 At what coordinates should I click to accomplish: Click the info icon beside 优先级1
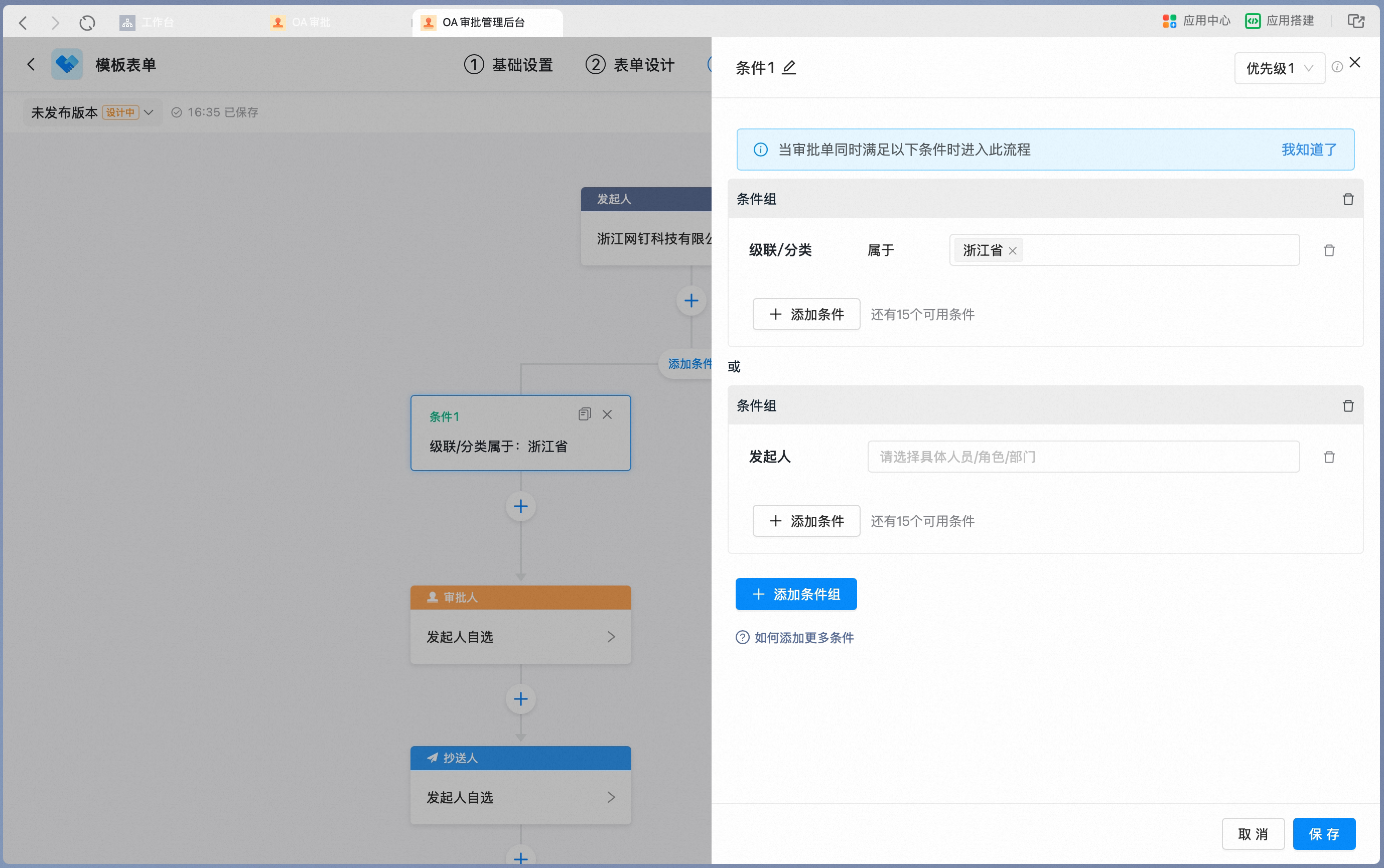1337,67
